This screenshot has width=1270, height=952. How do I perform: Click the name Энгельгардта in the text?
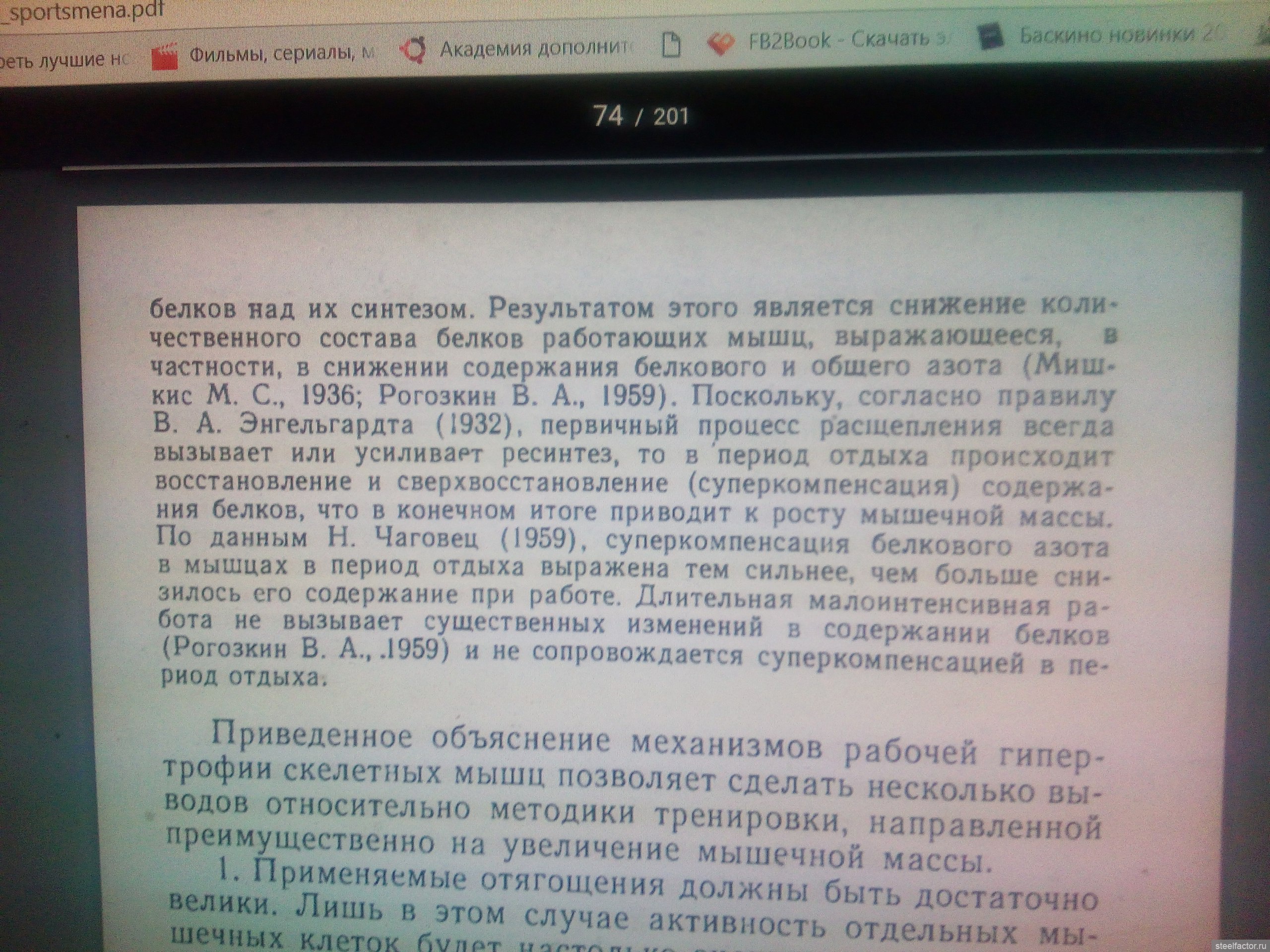click(x=326, y=425)
